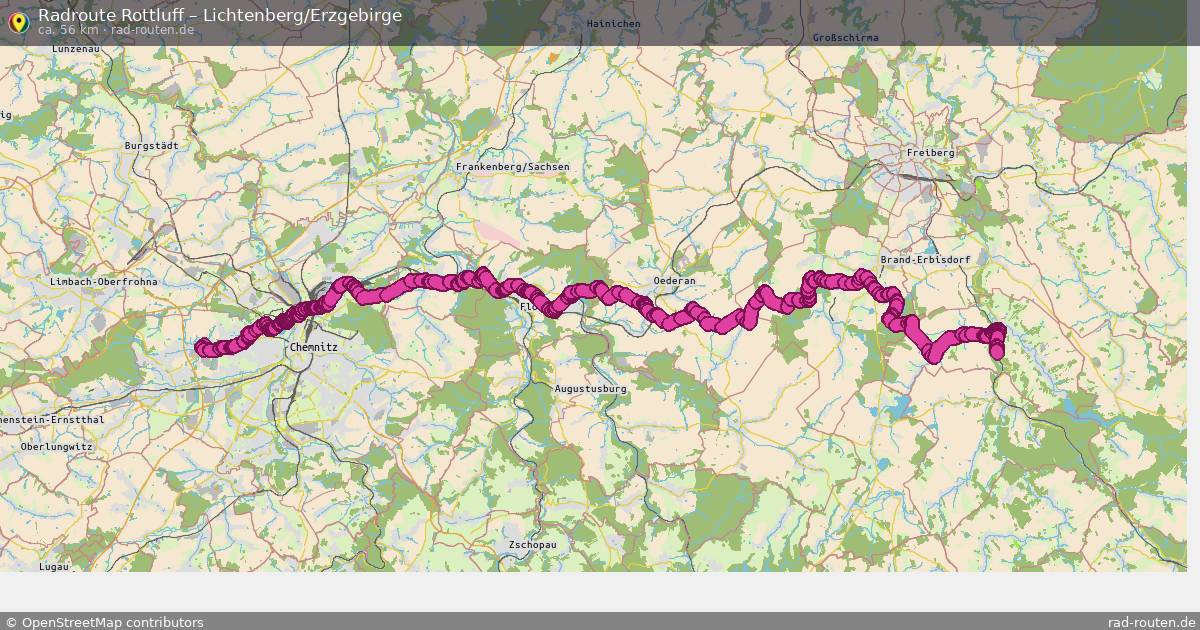Click the ca. 56 km subtitle text
1200x630 pixels.
(68, 30)
